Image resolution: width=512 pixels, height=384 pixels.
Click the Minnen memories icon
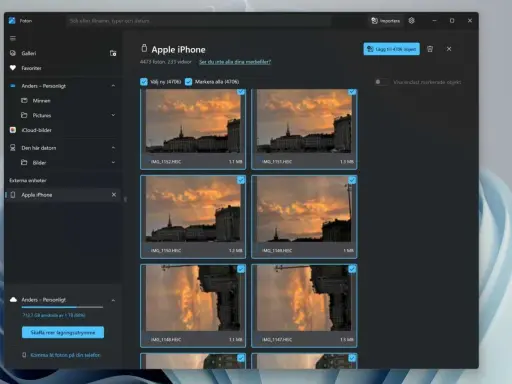24,100
